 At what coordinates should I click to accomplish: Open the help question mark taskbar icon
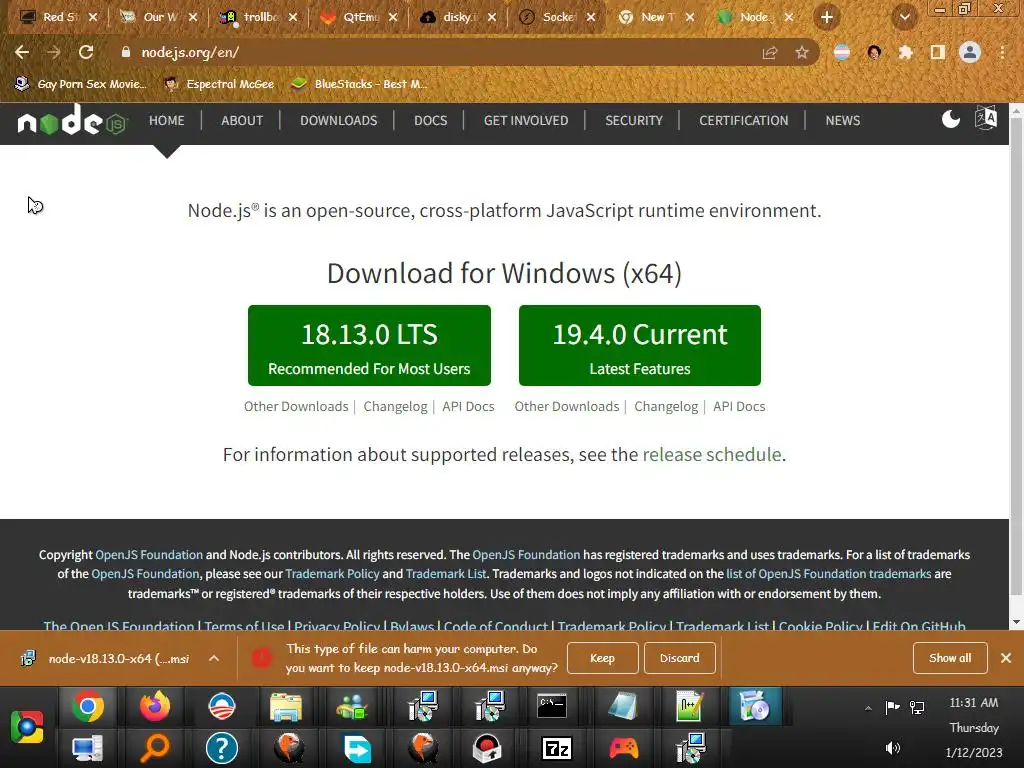tap(221, 748)
